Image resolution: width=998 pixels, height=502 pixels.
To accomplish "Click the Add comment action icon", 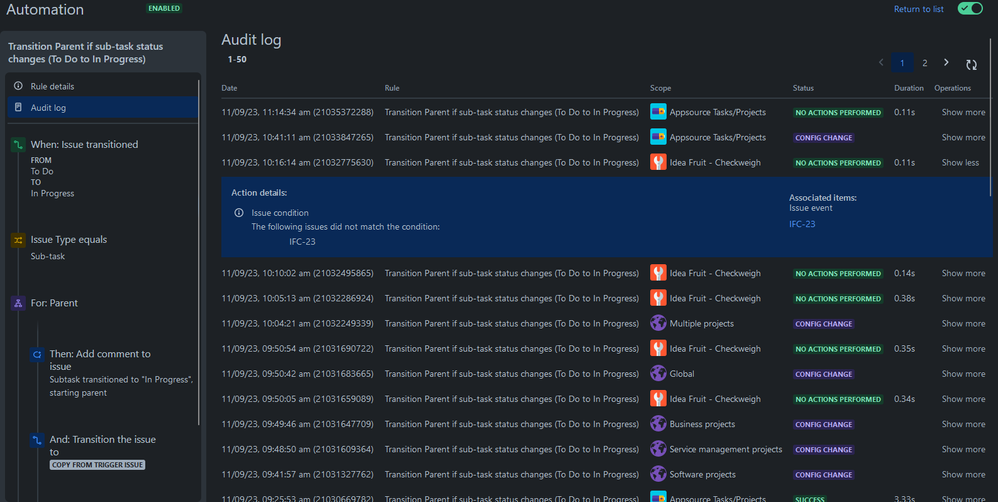I will [x=37, y=354].
